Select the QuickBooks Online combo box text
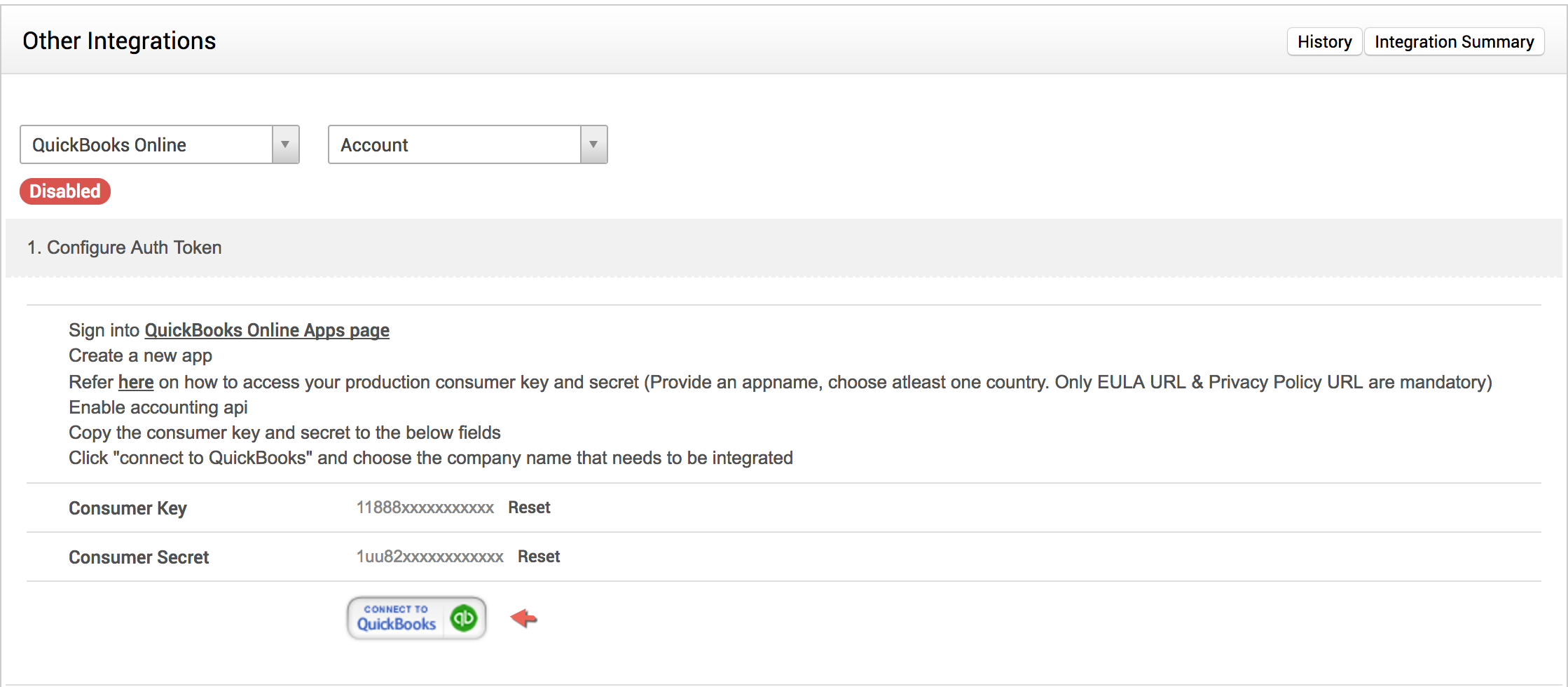1568x687 pixels. point(147,144)
